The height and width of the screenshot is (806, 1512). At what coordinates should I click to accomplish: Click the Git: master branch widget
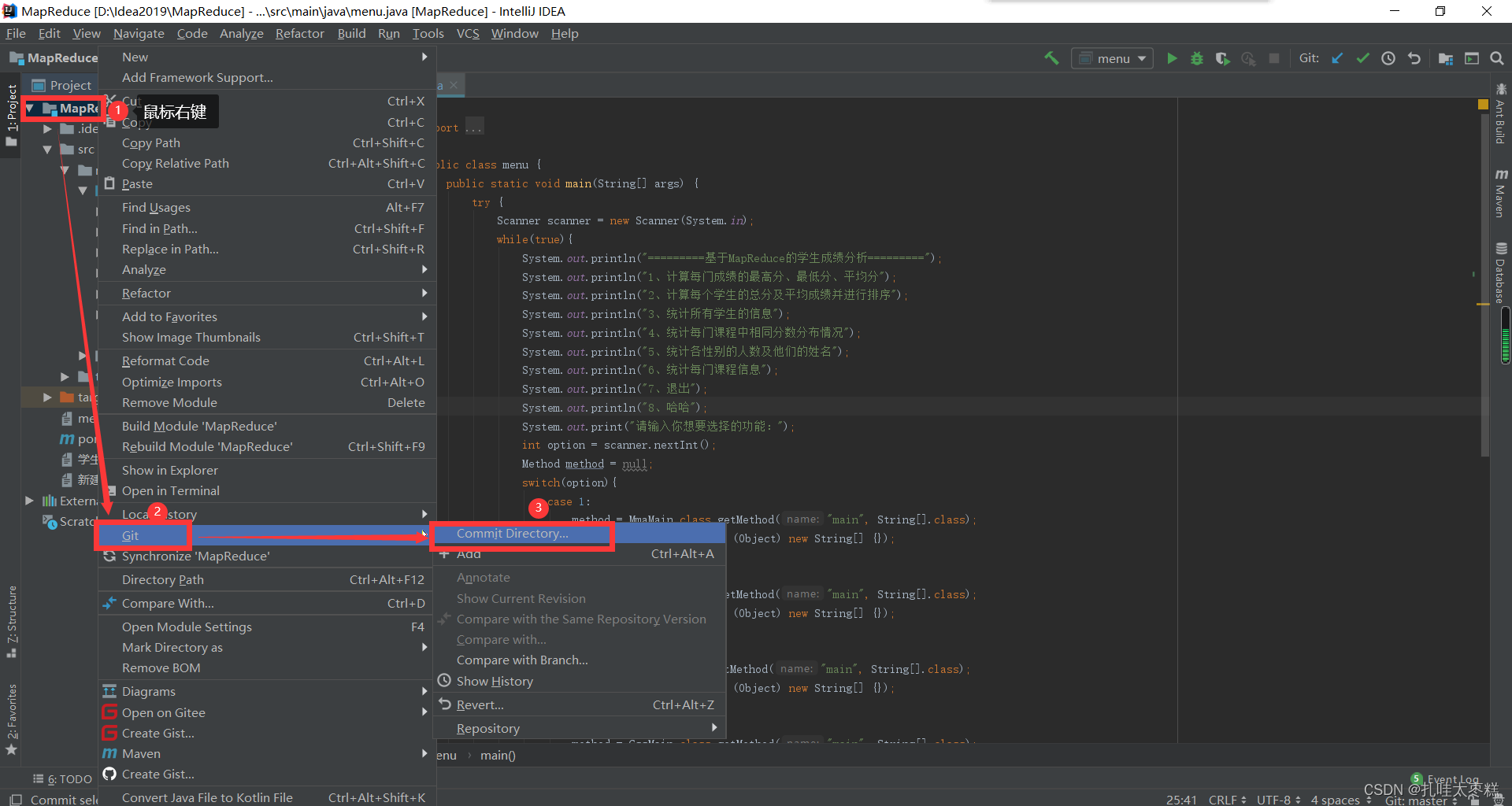tap(1420, 800)
